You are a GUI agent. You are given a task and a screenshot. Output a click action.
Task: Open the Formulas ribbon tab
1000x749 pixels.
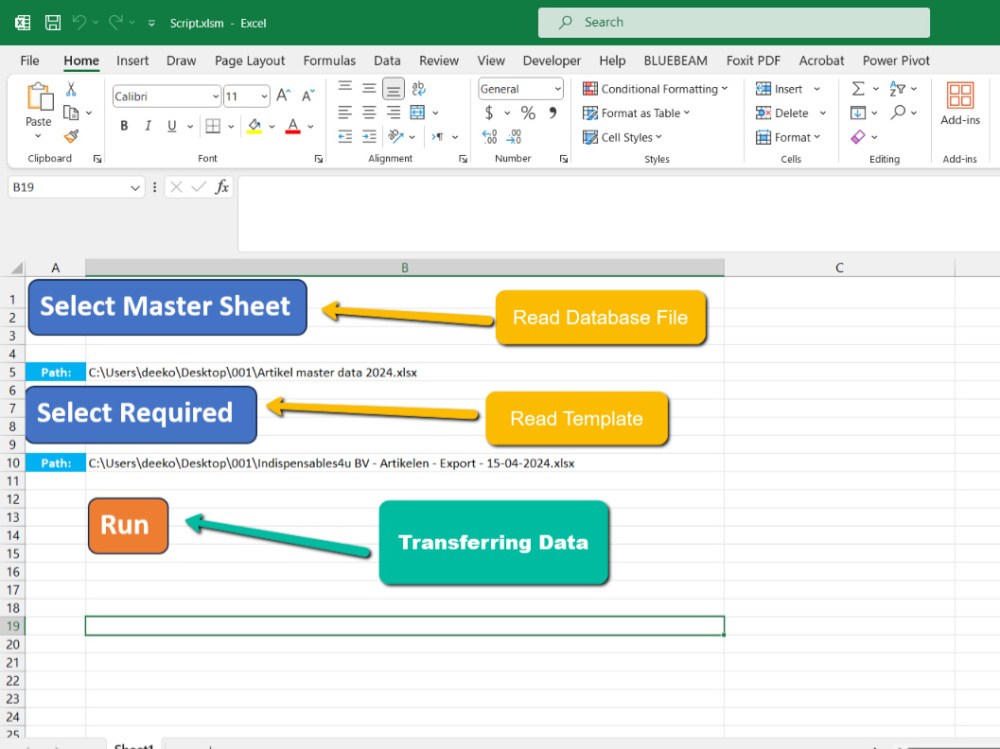pos(329,60)
